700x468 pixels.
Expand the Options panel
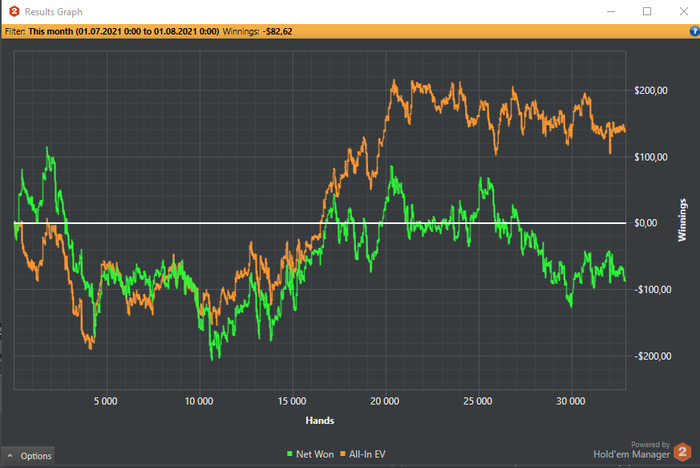click(29, 456)
